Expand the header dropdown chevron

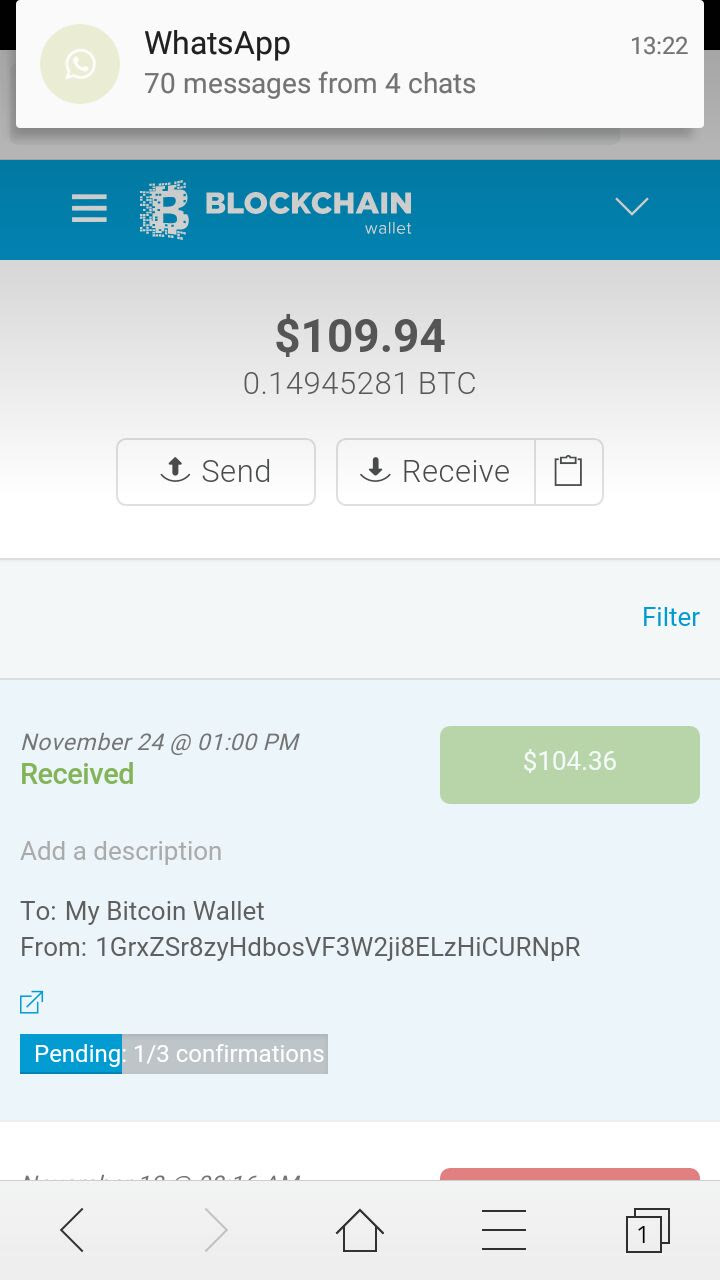pos(632,206)
